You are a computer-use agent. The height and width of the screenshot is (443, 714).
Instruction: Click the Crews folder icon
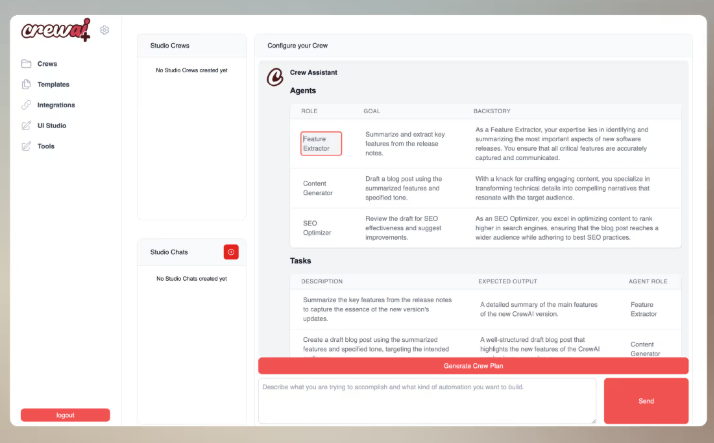pyautogui.click(x=26, y=64)
